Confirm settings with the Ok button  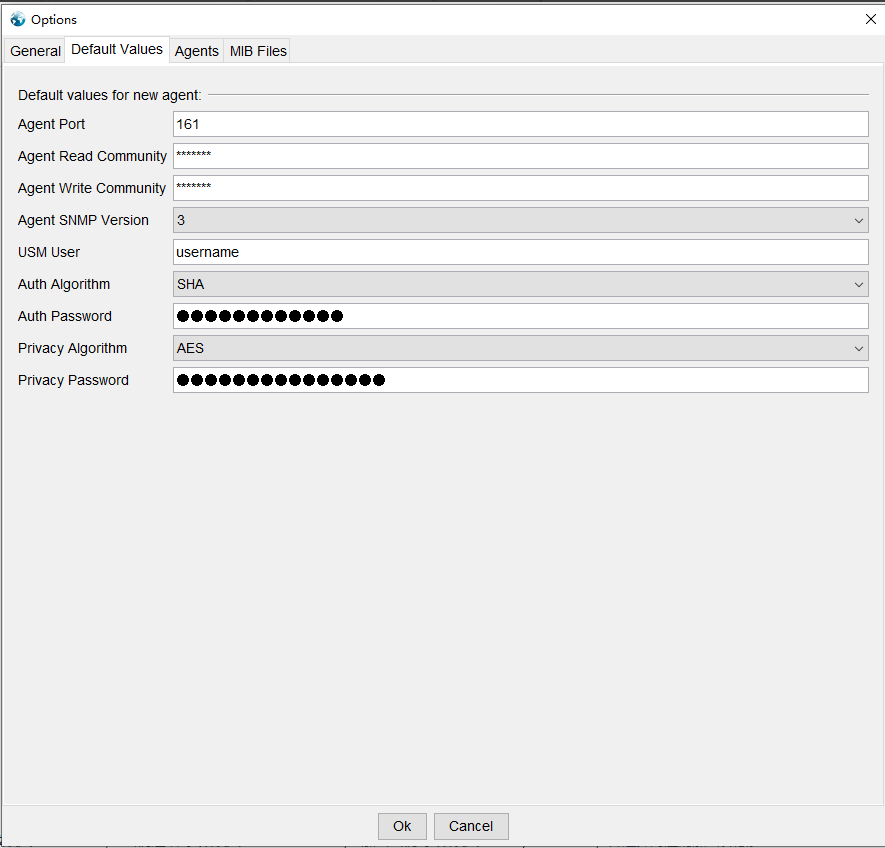402,826
